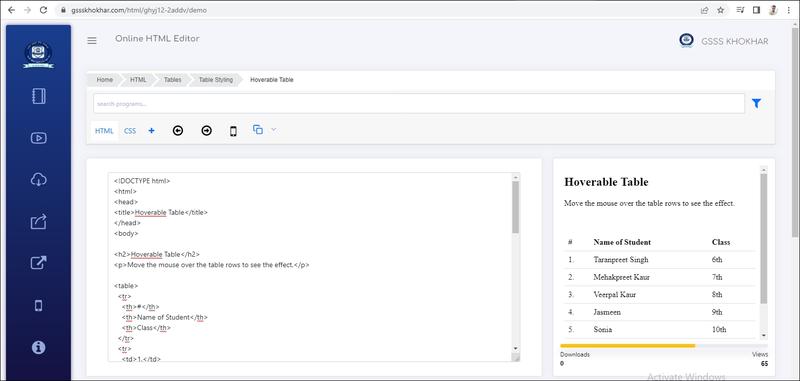Go to previous program arrow button

178,131
